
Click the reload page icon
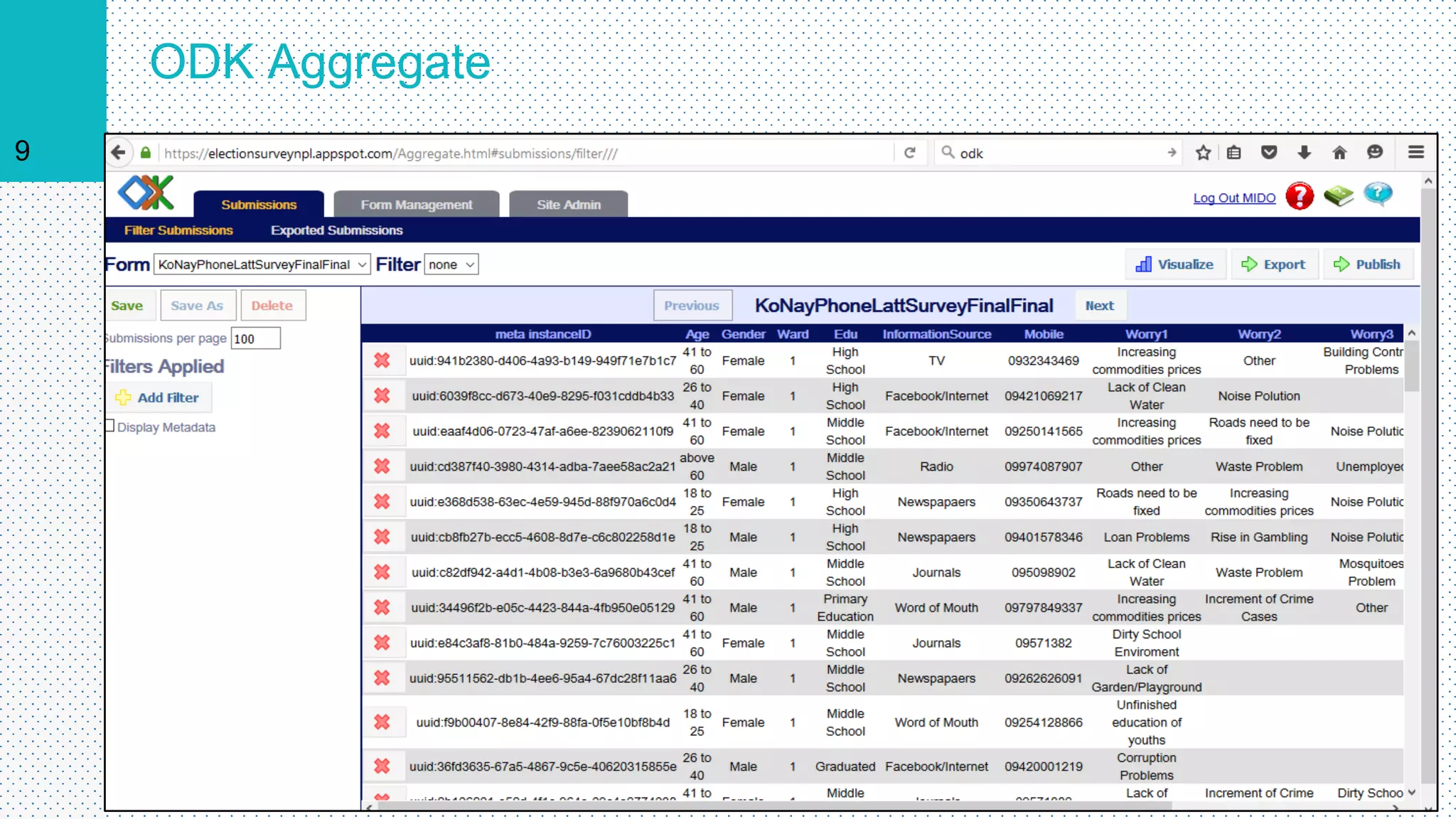[x=909, y=153]
